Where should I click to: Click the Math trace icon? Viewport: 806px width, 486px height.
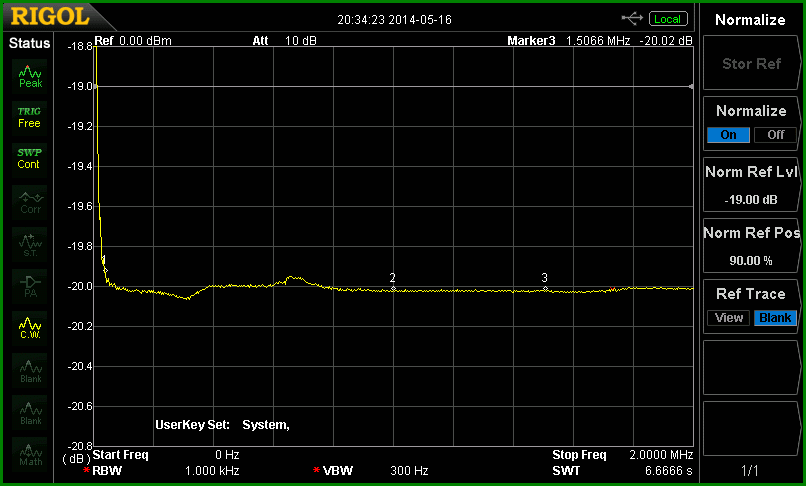coord(30,454)
